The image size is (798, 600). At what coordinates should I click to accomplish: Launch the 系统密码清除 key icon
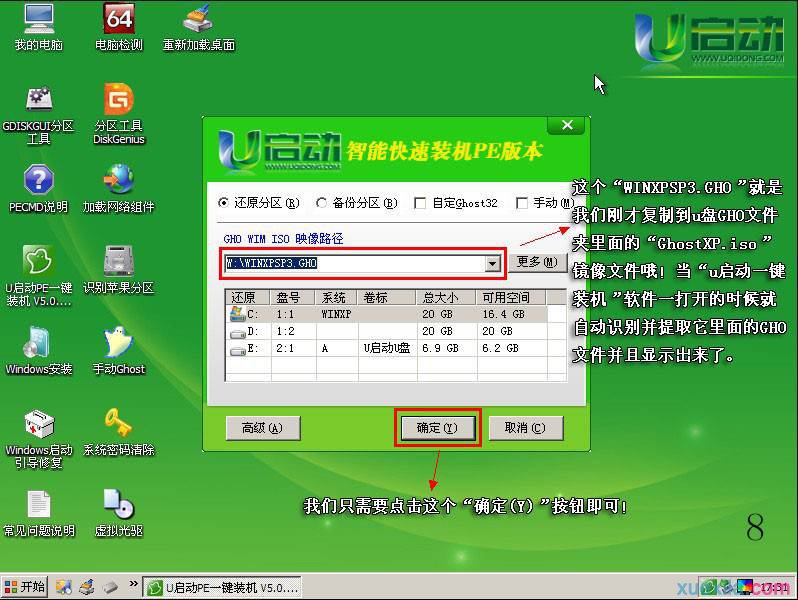tap(118, 424)
